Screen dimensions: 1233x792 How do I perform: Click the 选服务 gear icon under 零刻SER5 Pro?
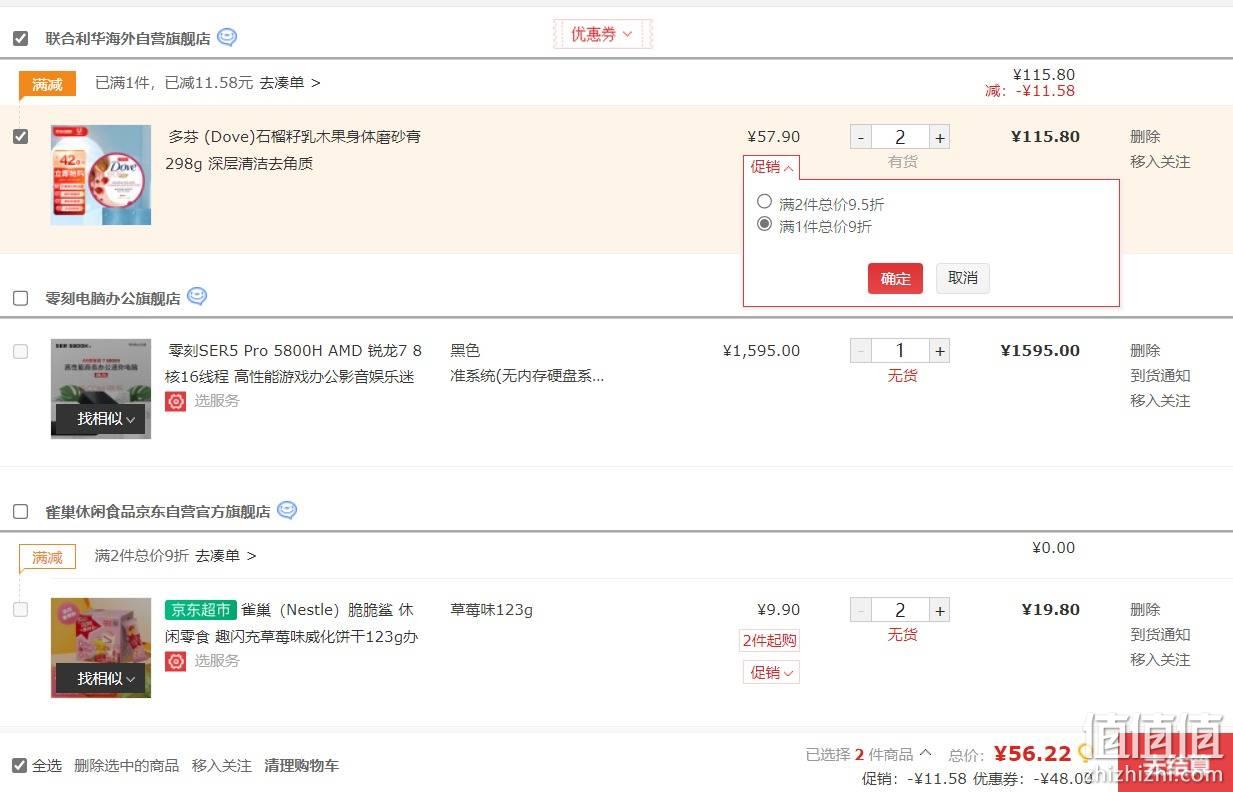(176, 401)
